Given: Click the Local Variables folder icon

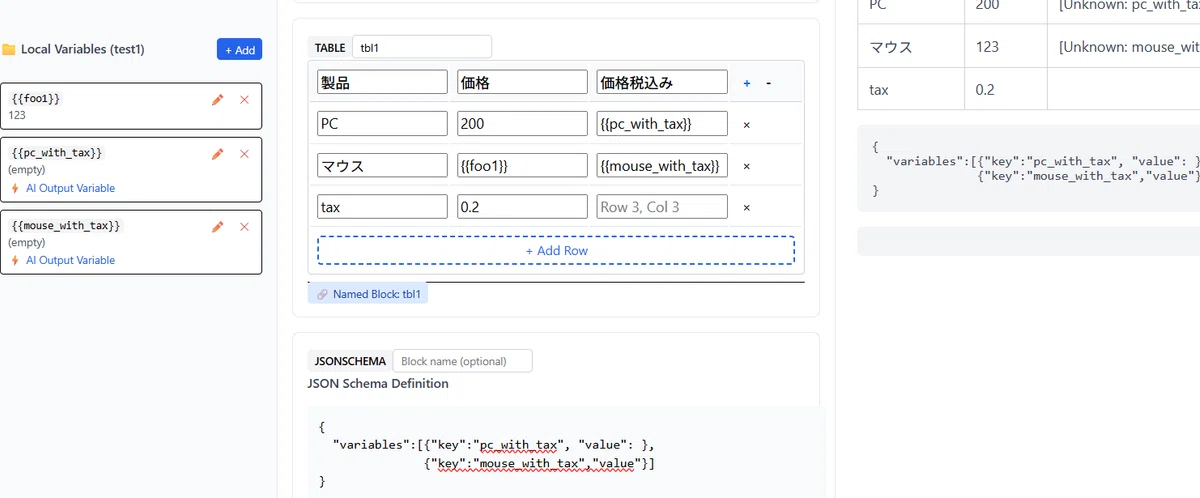Looking at the screenshot, I should (9, 49).
